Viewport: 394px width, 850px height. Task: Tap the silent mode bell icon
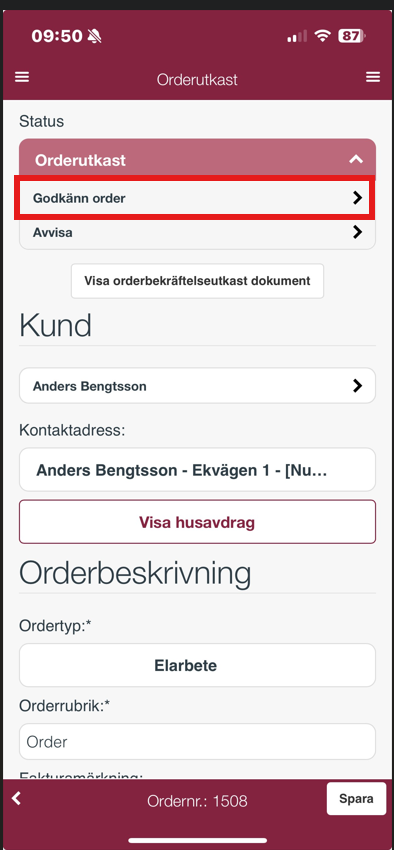pos(95,36)
